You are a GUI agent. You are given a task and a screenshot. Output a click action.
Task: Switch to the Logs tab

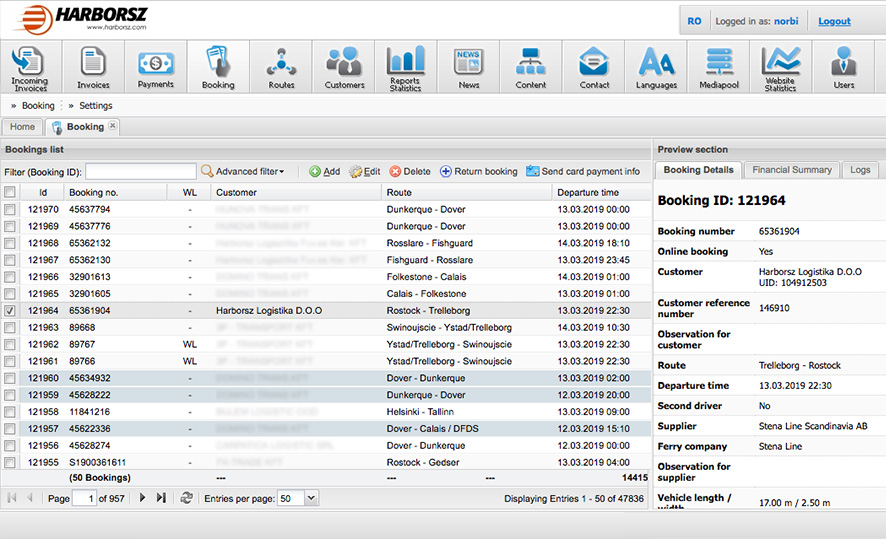pos(860,170)
